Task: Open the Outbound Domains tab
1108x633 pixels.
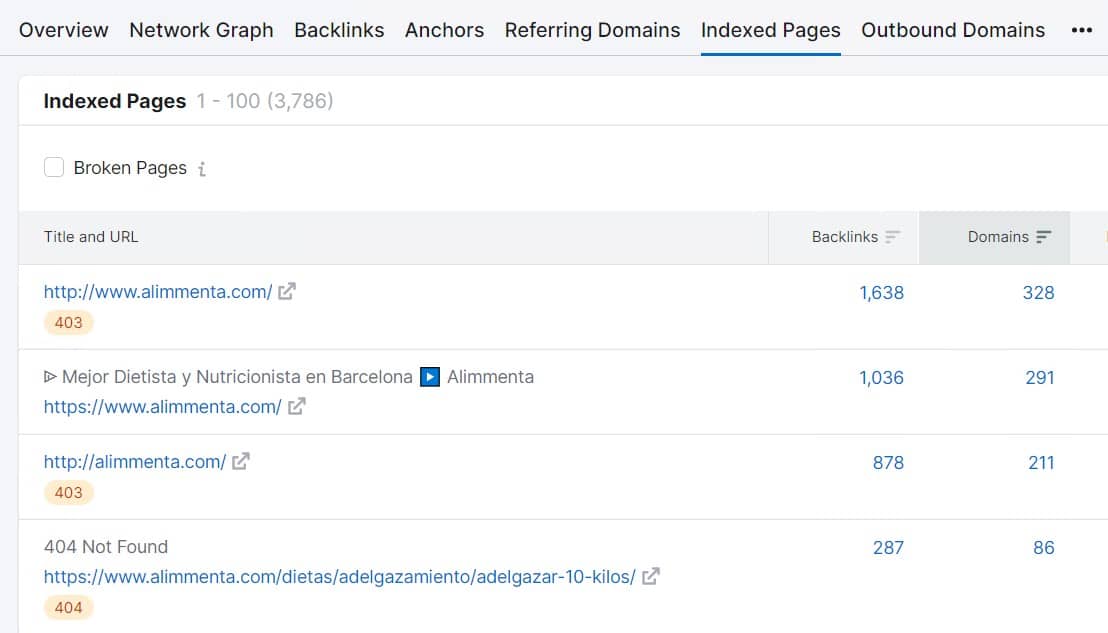Action: tap(952, 30)
